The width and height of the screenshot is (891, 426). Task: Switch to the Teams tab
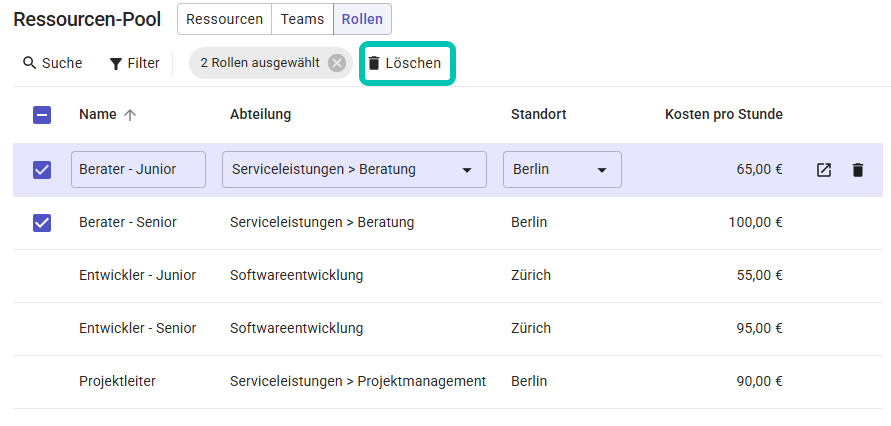(x=302, y=19)
